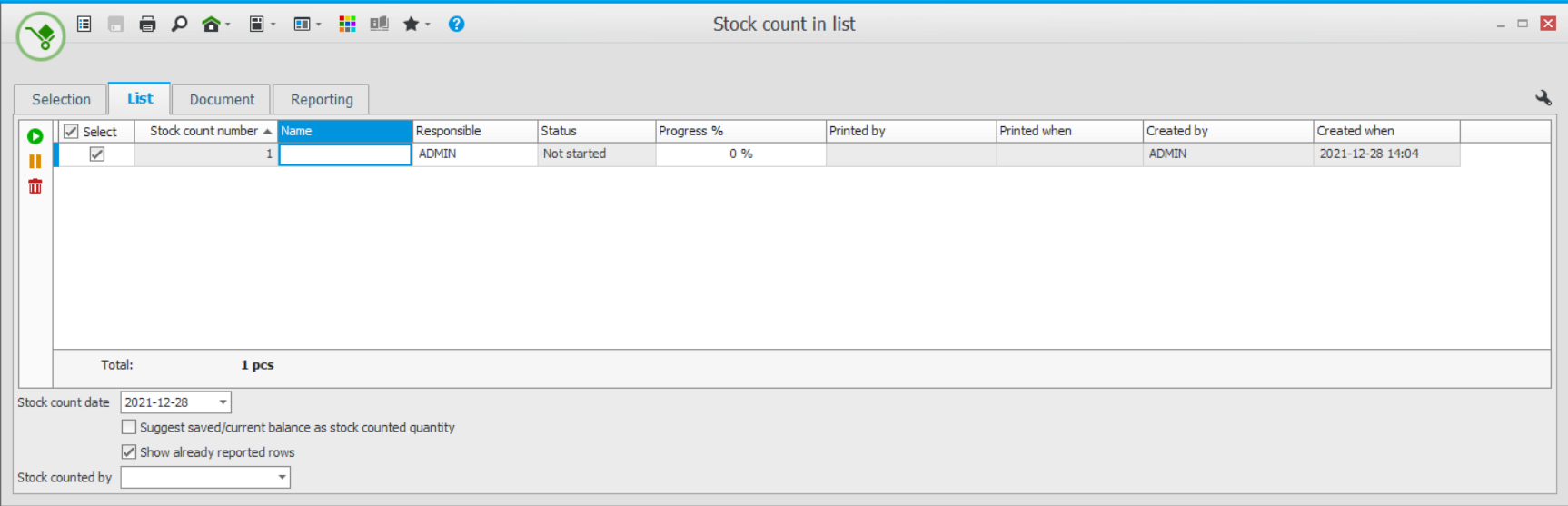Click the Name cell input in row 1
Screen dimensions: 1568x506
click(345, 154)
